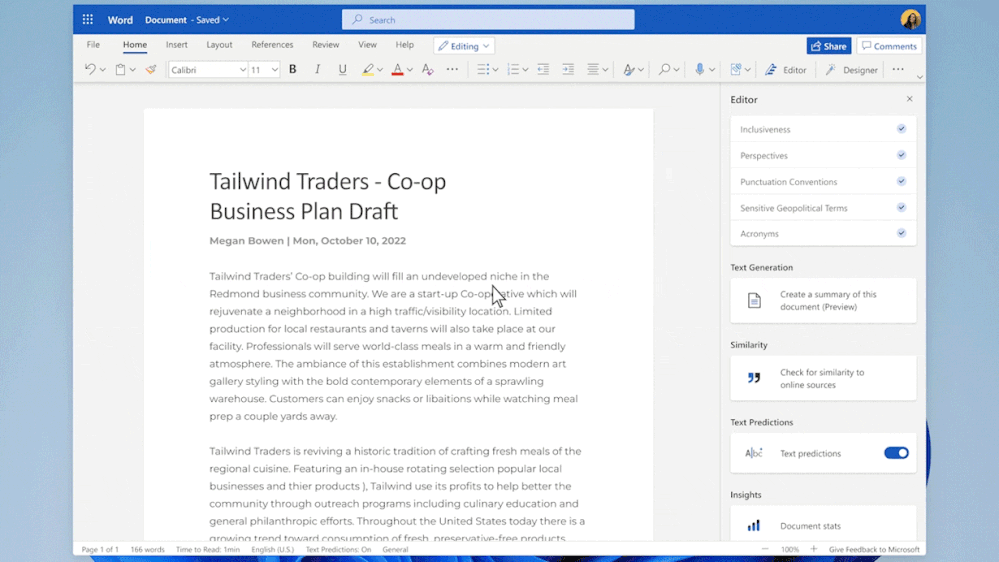Expand the Undo dropdown arrow
Screen dimensions: 999x562
pyautogui.click(x=103, y=70)
